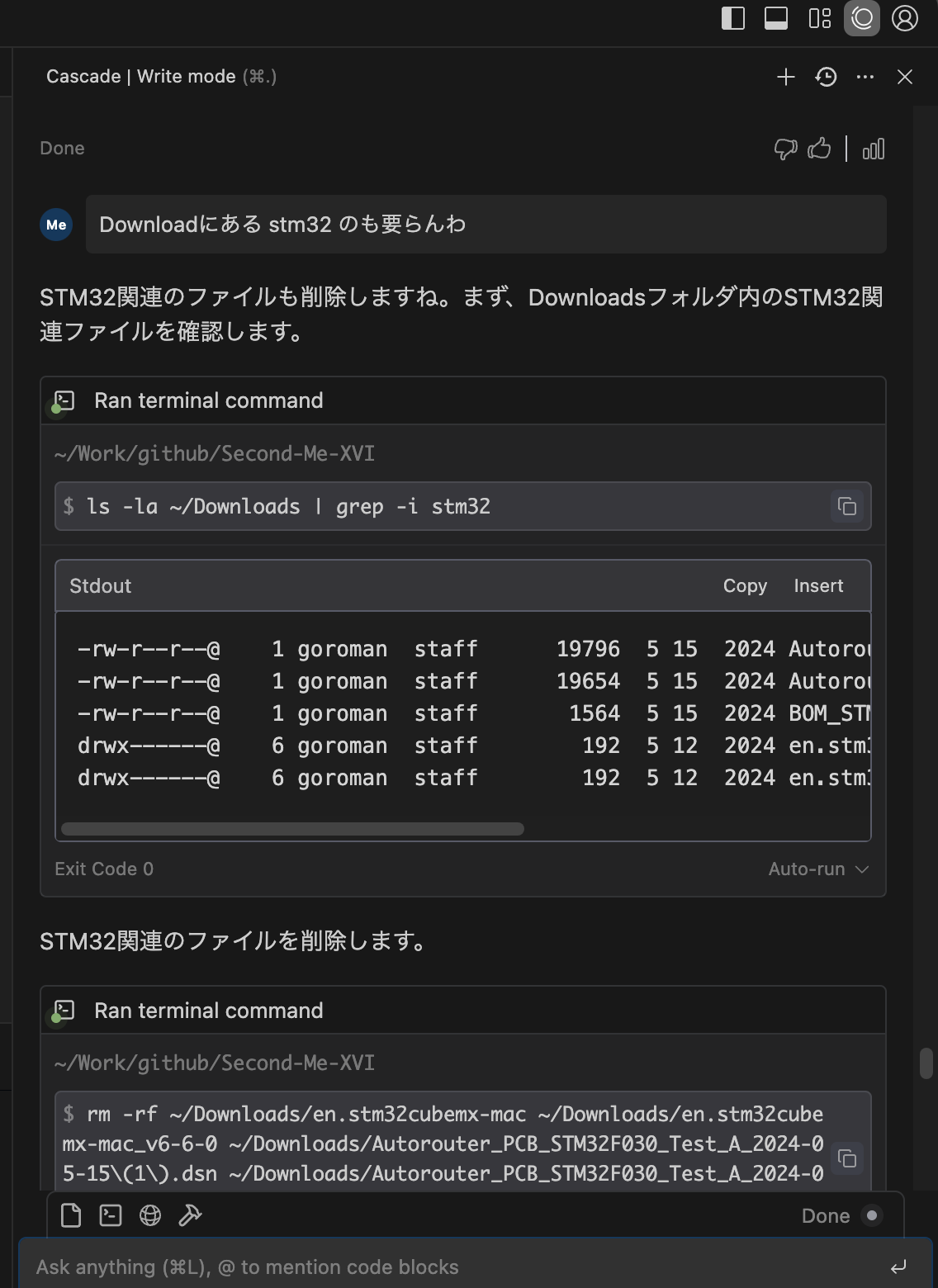
Task: Give thumbs down feedback on response
Action: 785,149
